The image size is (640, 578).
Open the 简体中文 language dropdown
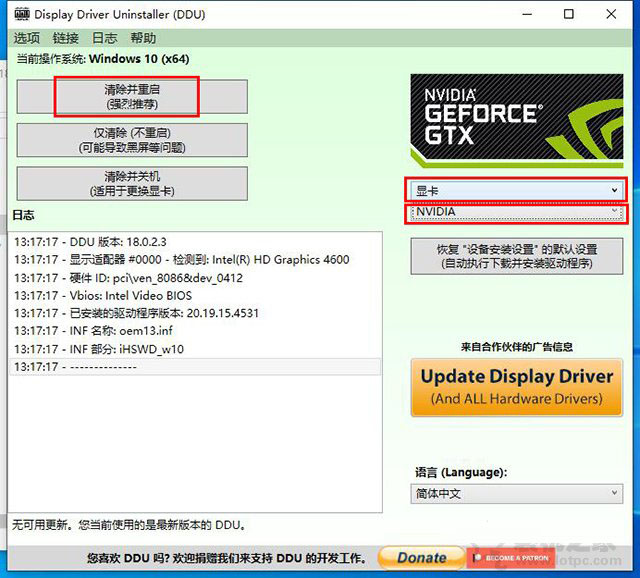pyautogui.click(x=516, y=494)
